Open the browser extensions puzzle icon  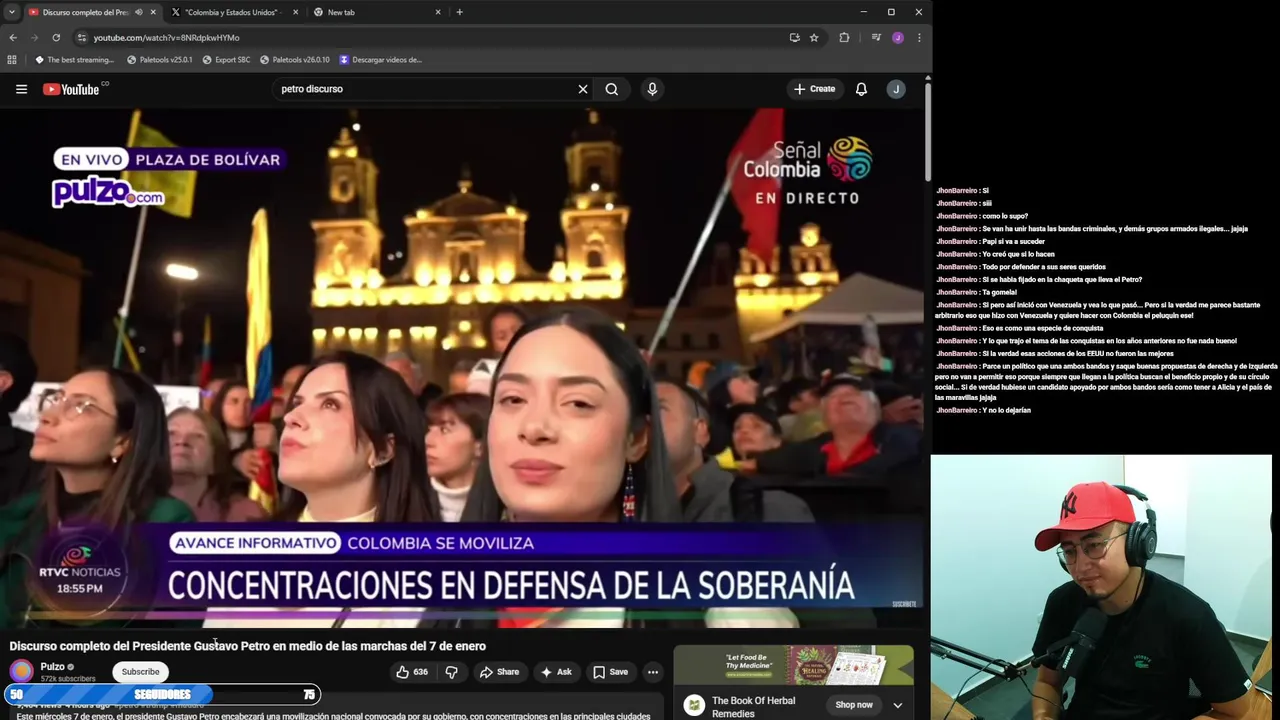point(844,37)
